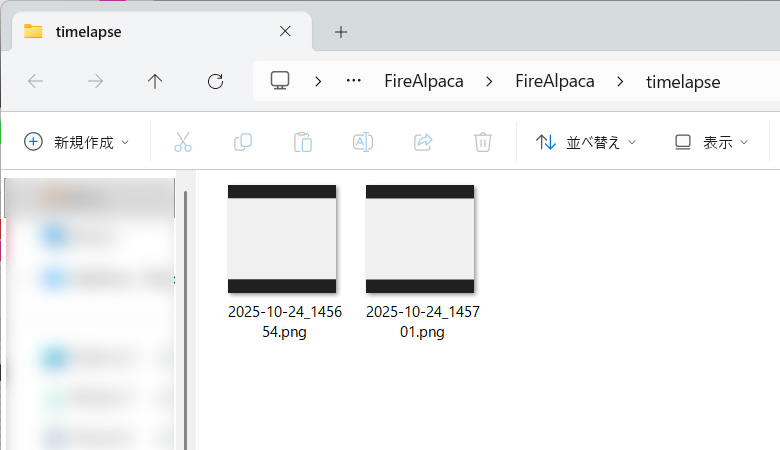Select 2025-10-24_145701.png thumbnail
The height and width of the screenshot is (450, 780).
(x=420, y=239)
